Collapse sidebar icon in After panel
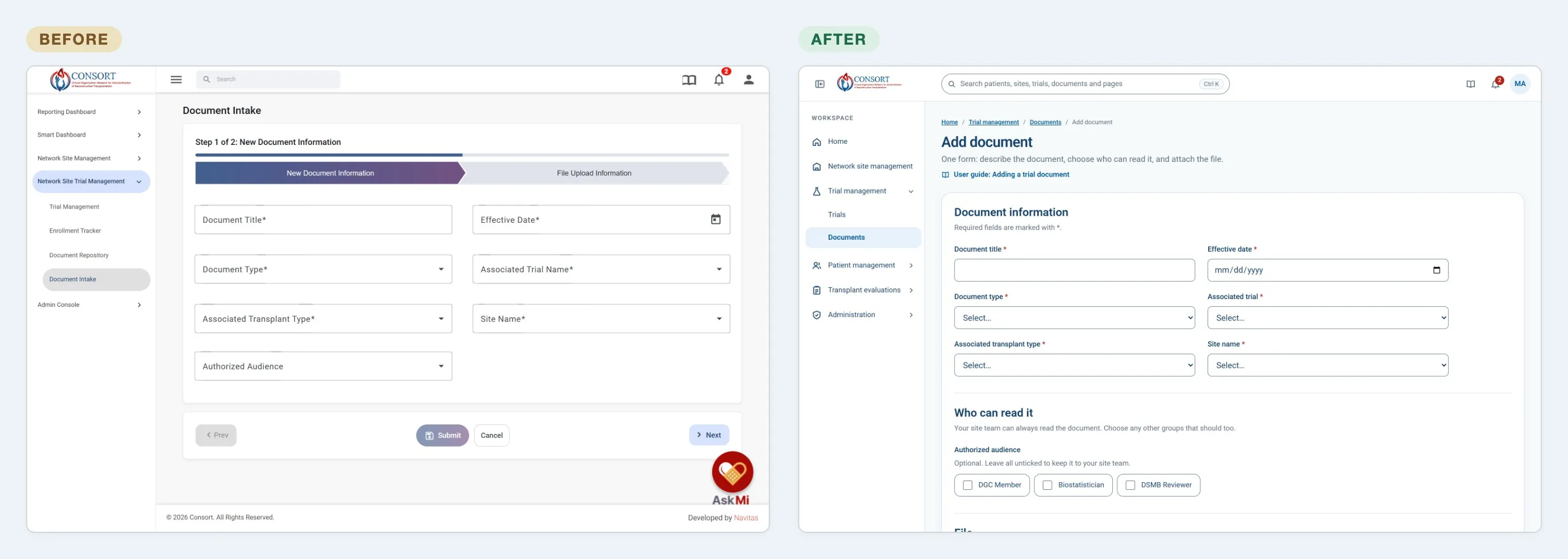 pyautogui.click(x=820, y=84)
